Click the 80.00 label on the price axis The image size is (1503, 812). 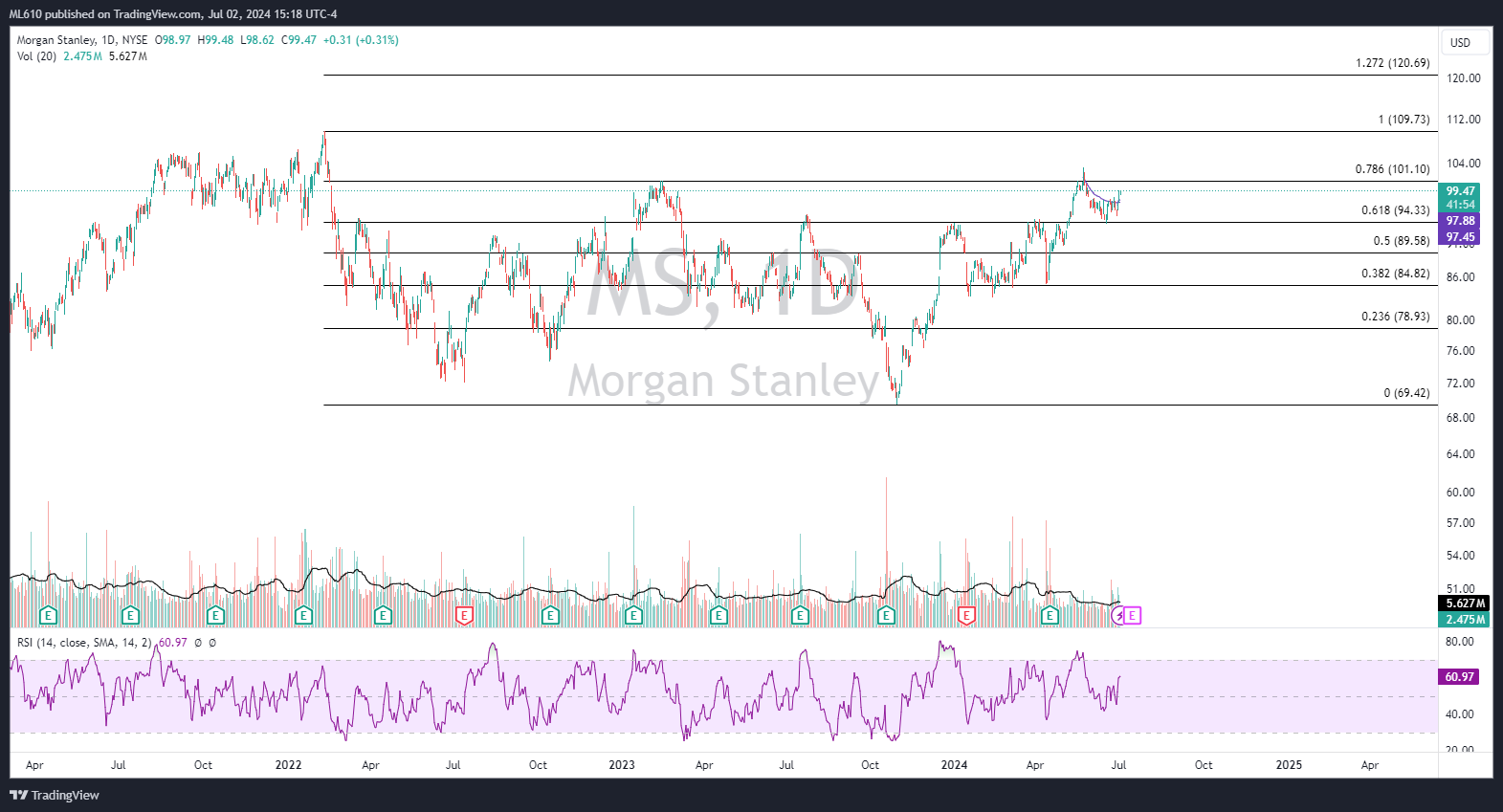click(1461, 320)
